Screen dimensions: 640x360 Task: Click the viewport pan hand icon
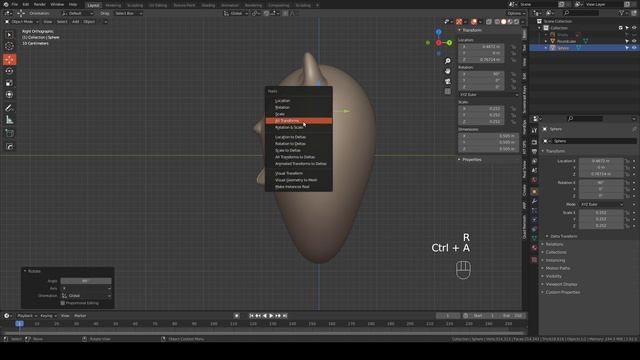[448, 71]
